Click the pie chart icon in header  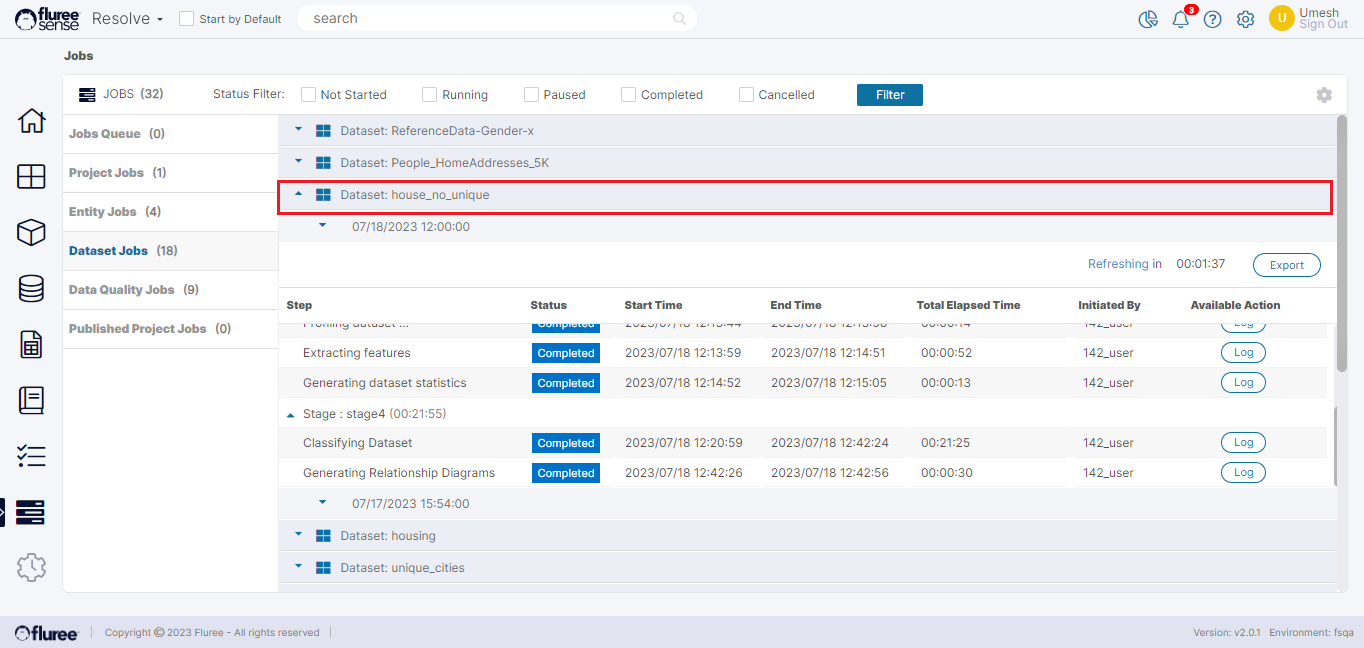pyautogui.click(x=1147, y=19)
